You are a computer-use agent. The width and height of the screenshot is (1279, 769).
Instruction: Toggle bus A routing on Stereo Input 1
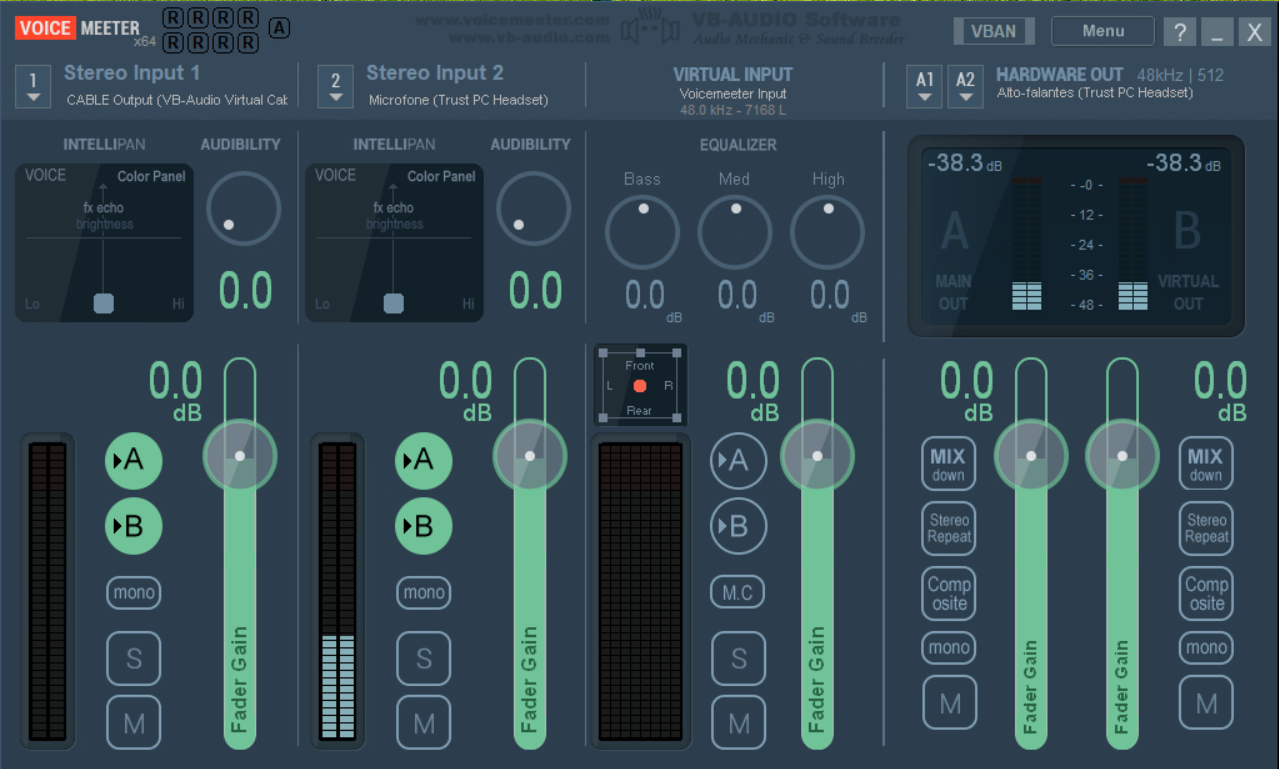(x=133, y=461)
